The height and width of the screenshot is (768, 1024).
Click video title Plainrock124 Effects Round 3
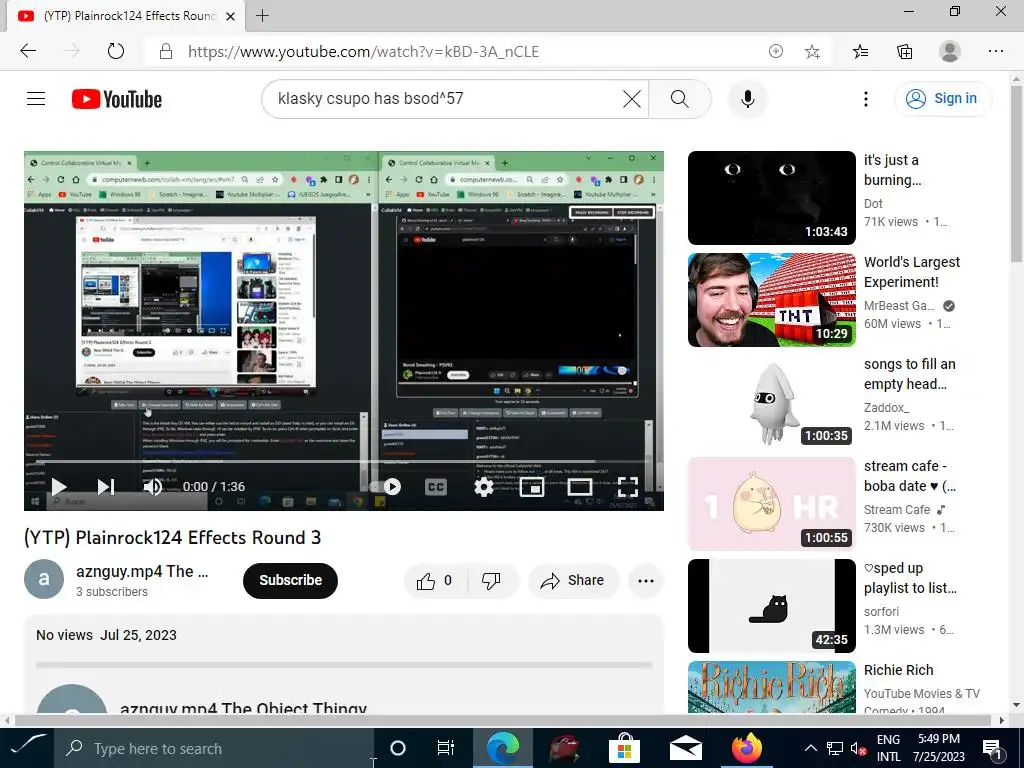tap(172, 537)
